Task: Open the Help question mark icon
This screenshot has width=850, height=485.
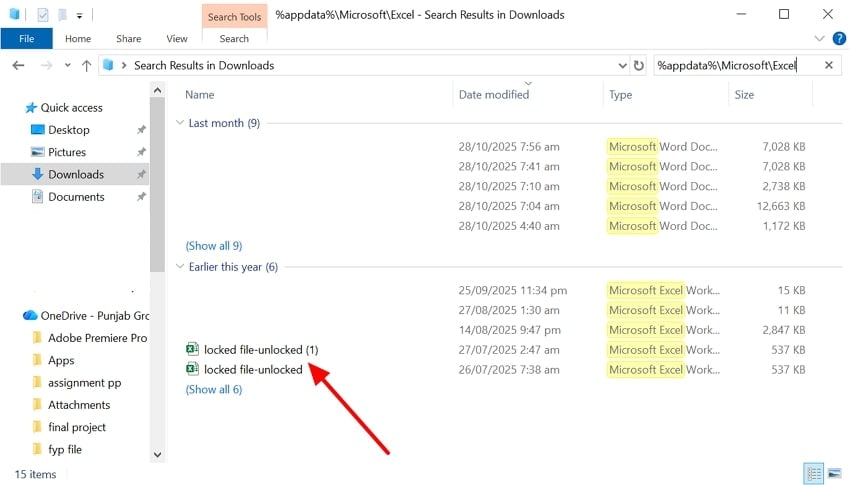Action: pyautogui.click(x=839, y=38)
